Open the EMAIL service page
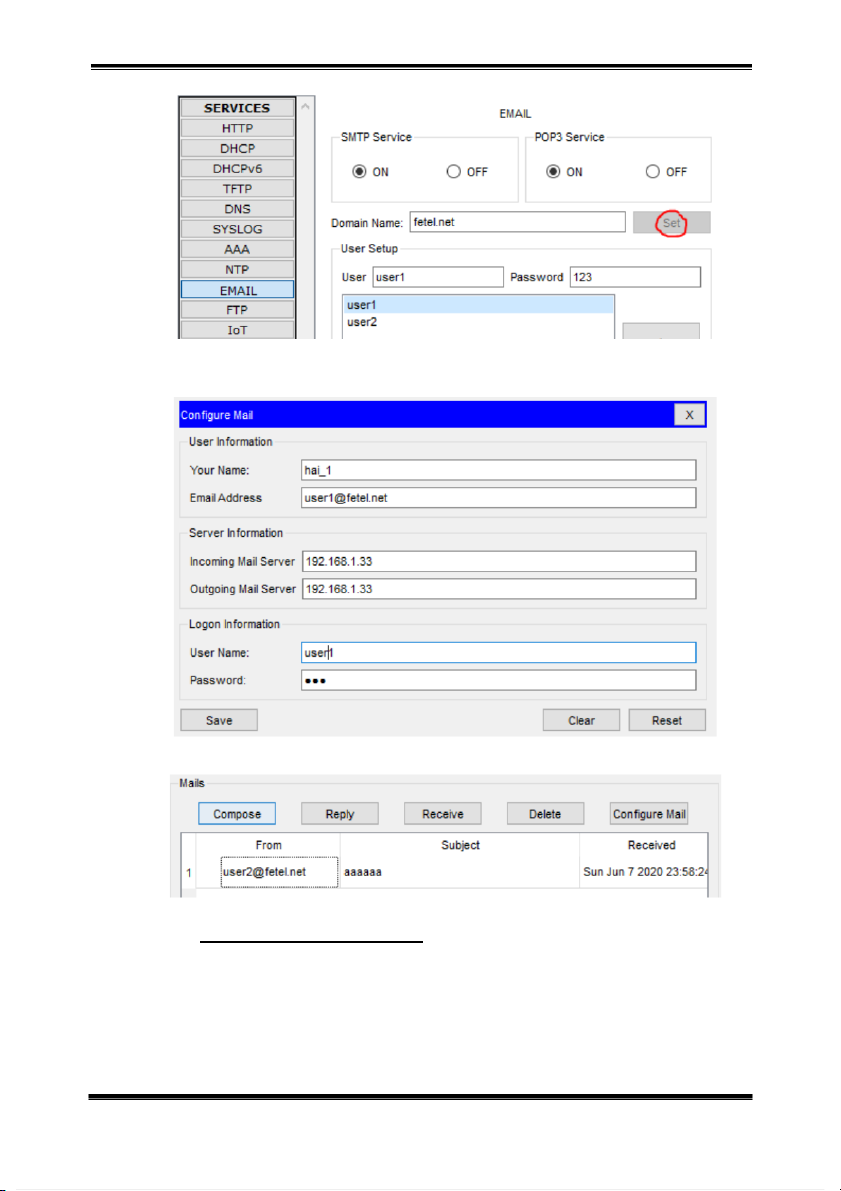 tap(237, 290)
